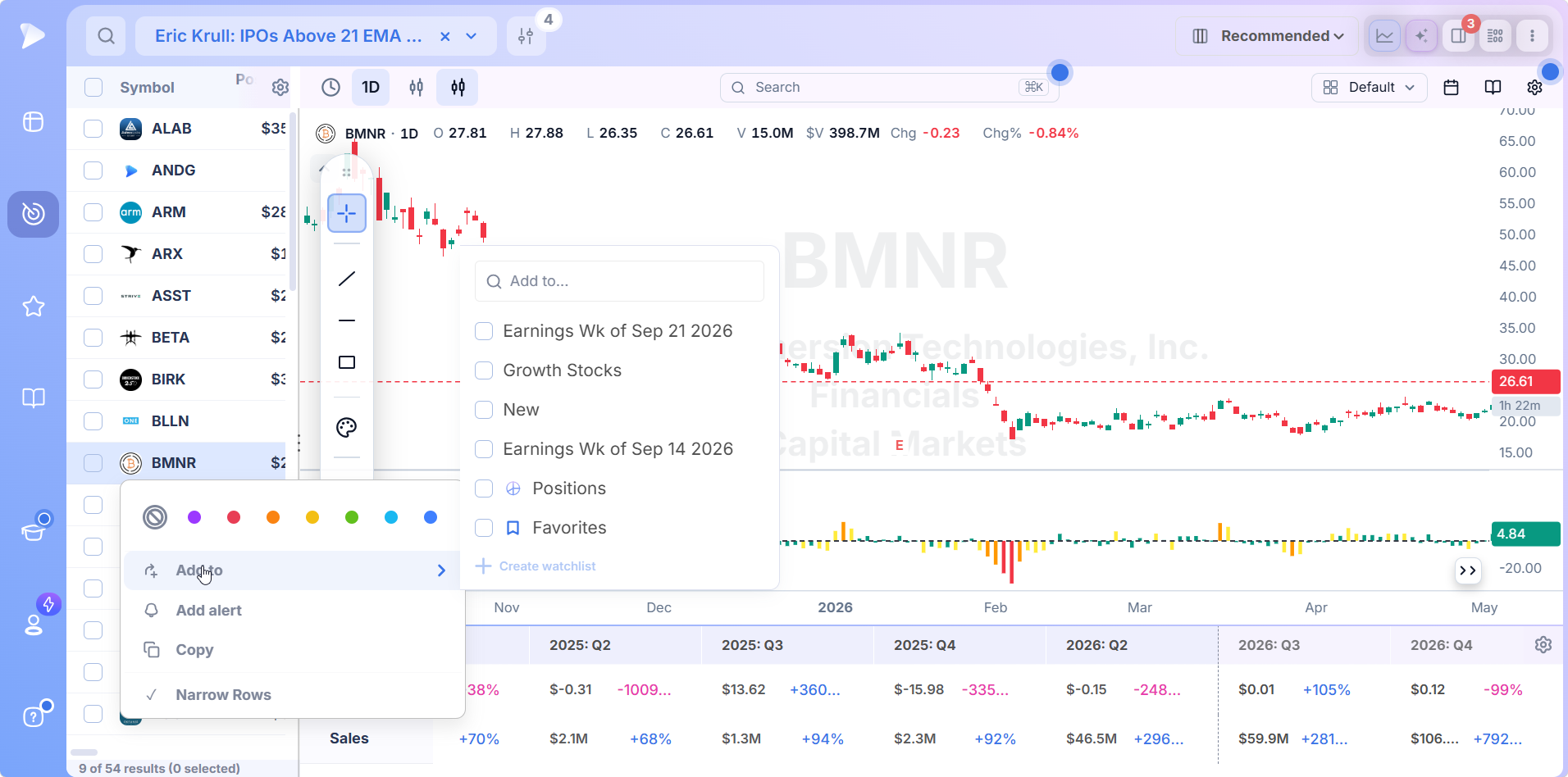Toggle the select-all Symbol checkbox
The width and height of the screenshot is (1568, 777).
(x=93, y=88)
